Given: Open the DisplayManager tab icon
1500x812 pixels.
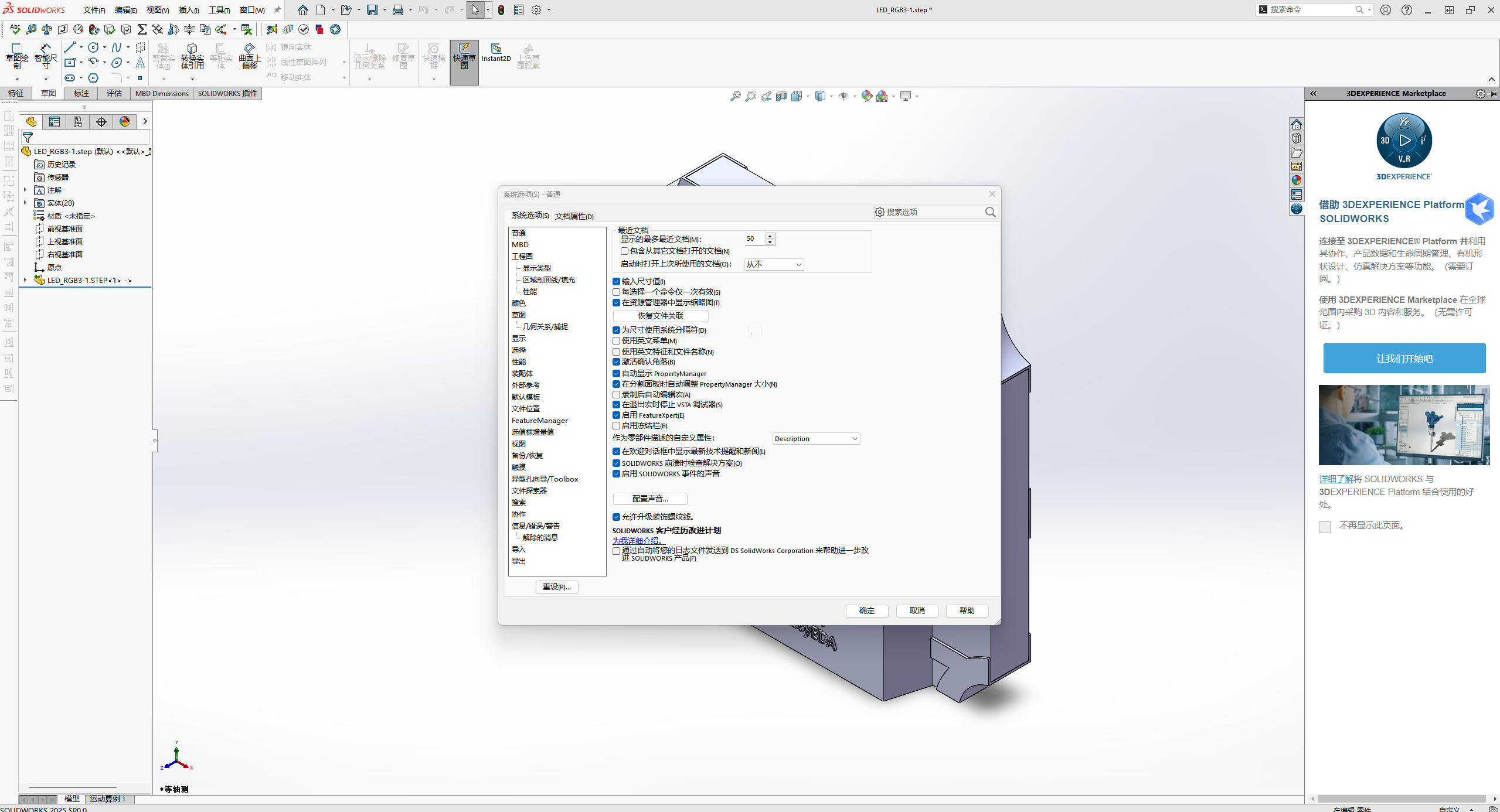Looking at the screenshot, I should [125, 122].
